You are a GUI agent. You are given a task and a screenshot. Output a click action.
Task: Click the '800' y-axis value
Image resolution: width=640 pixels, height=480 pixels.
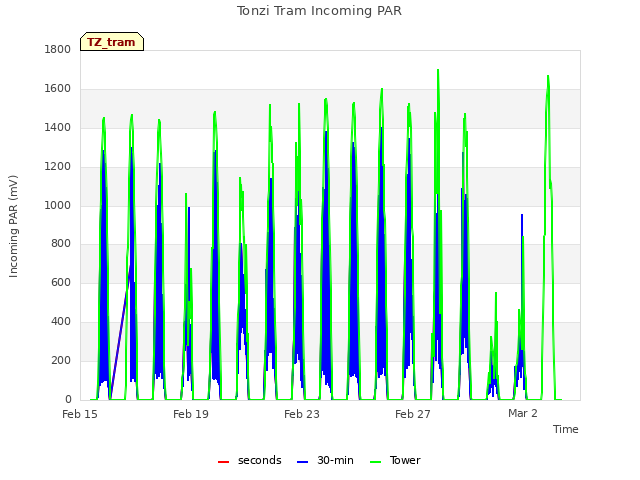[x=61, y=244]
